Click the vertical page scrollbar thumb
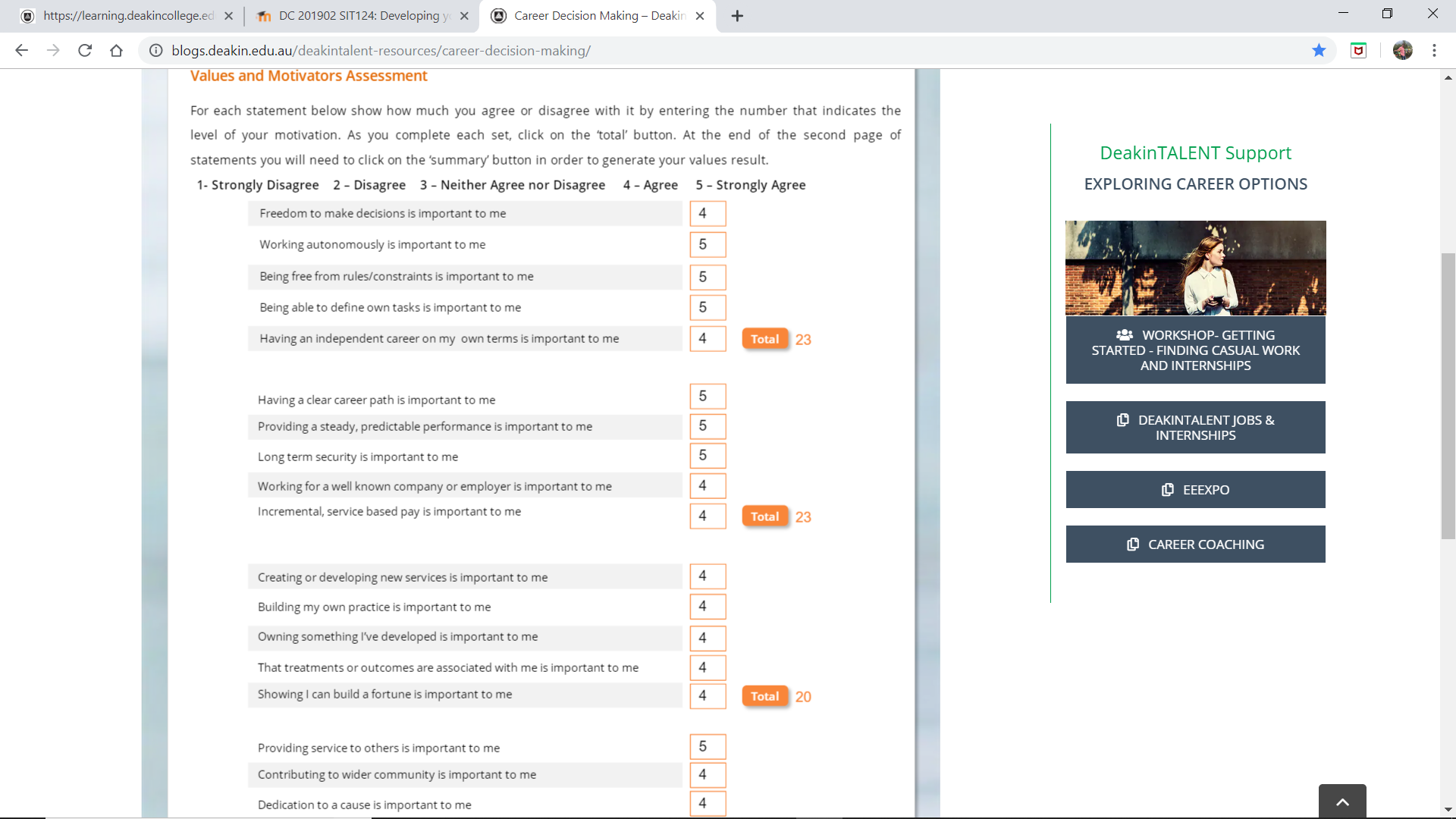 1448,394
